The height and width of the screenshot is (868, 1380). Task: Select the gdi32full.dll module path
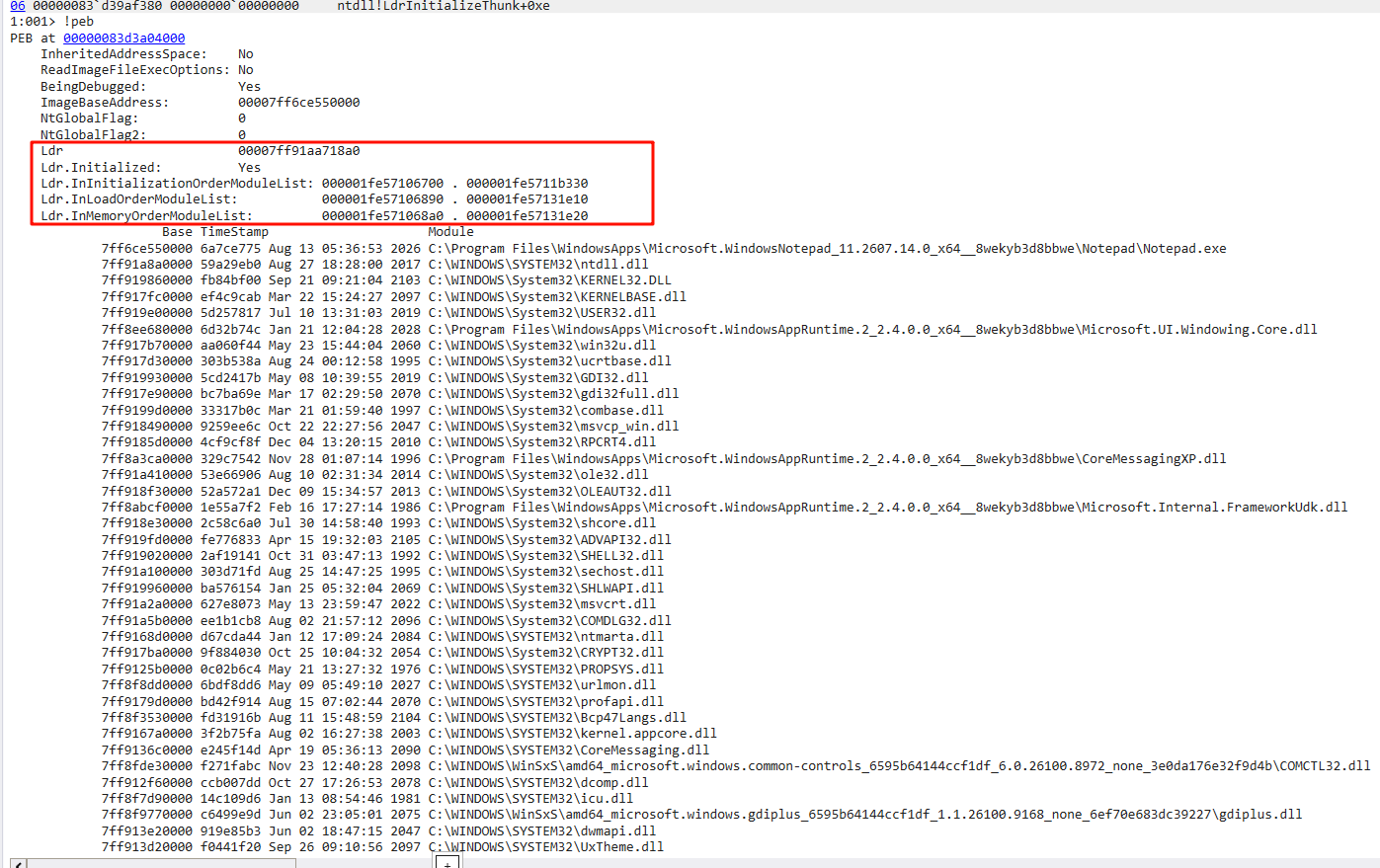(553, 394)
